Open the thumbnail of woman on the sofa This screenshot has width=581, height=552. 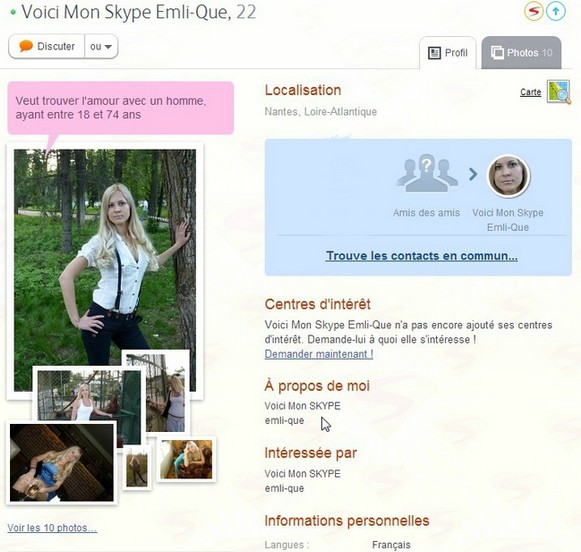186,459
